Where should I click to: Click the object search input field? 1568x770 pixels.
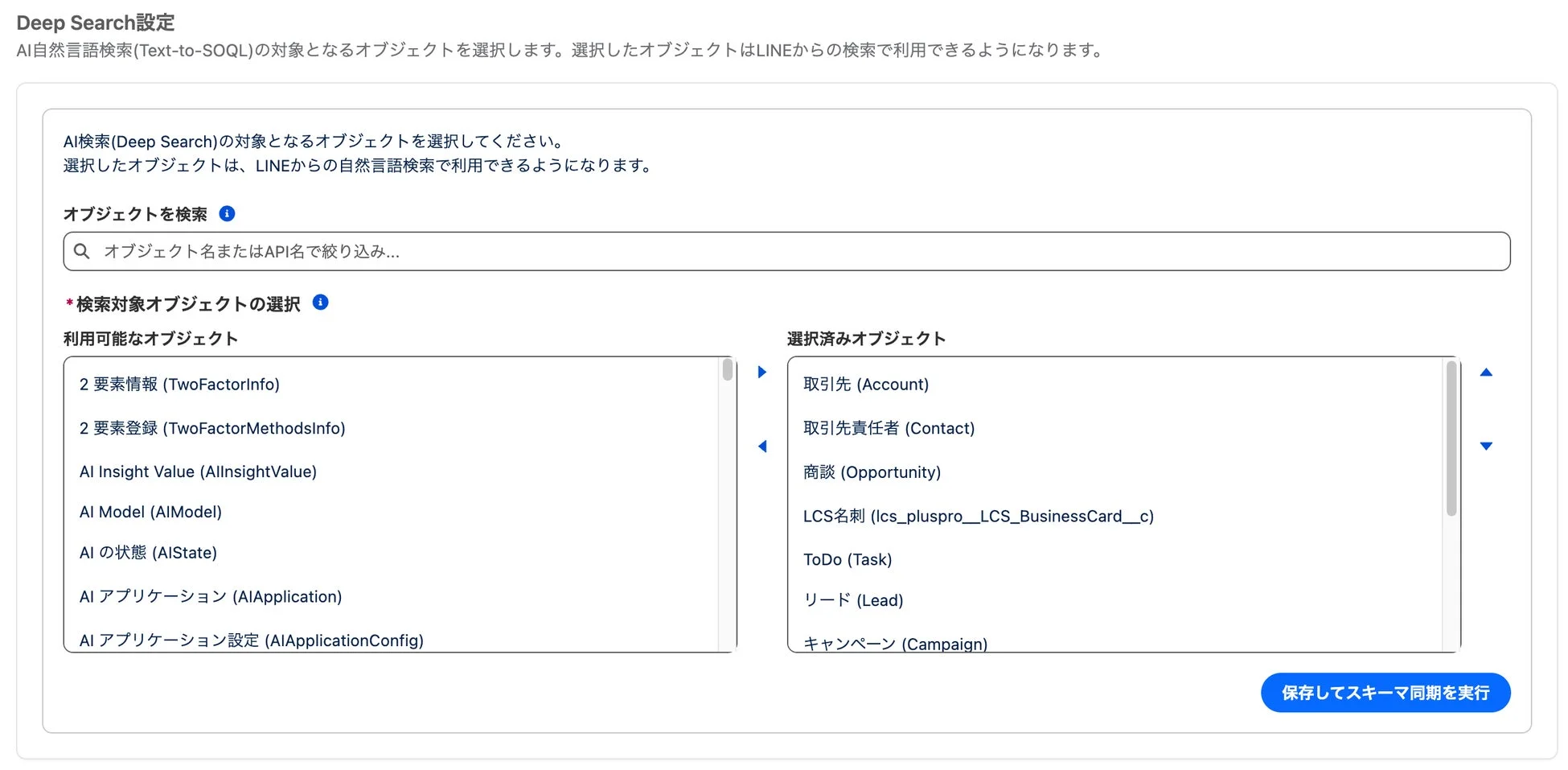pos(482,251)
